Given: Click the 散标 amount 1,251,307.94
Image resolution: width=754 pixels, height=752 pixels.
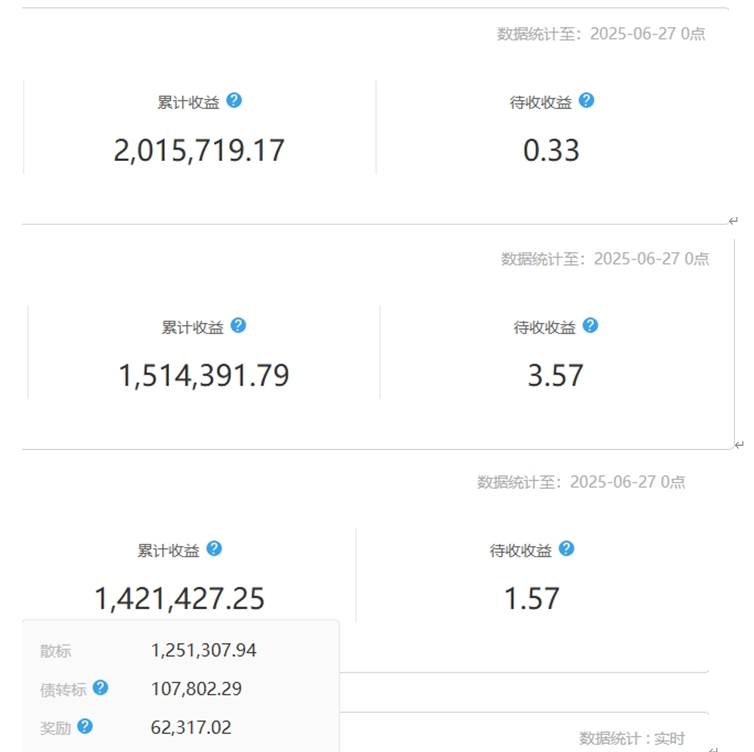Looking at the screenshot, I should pos(204,651).
